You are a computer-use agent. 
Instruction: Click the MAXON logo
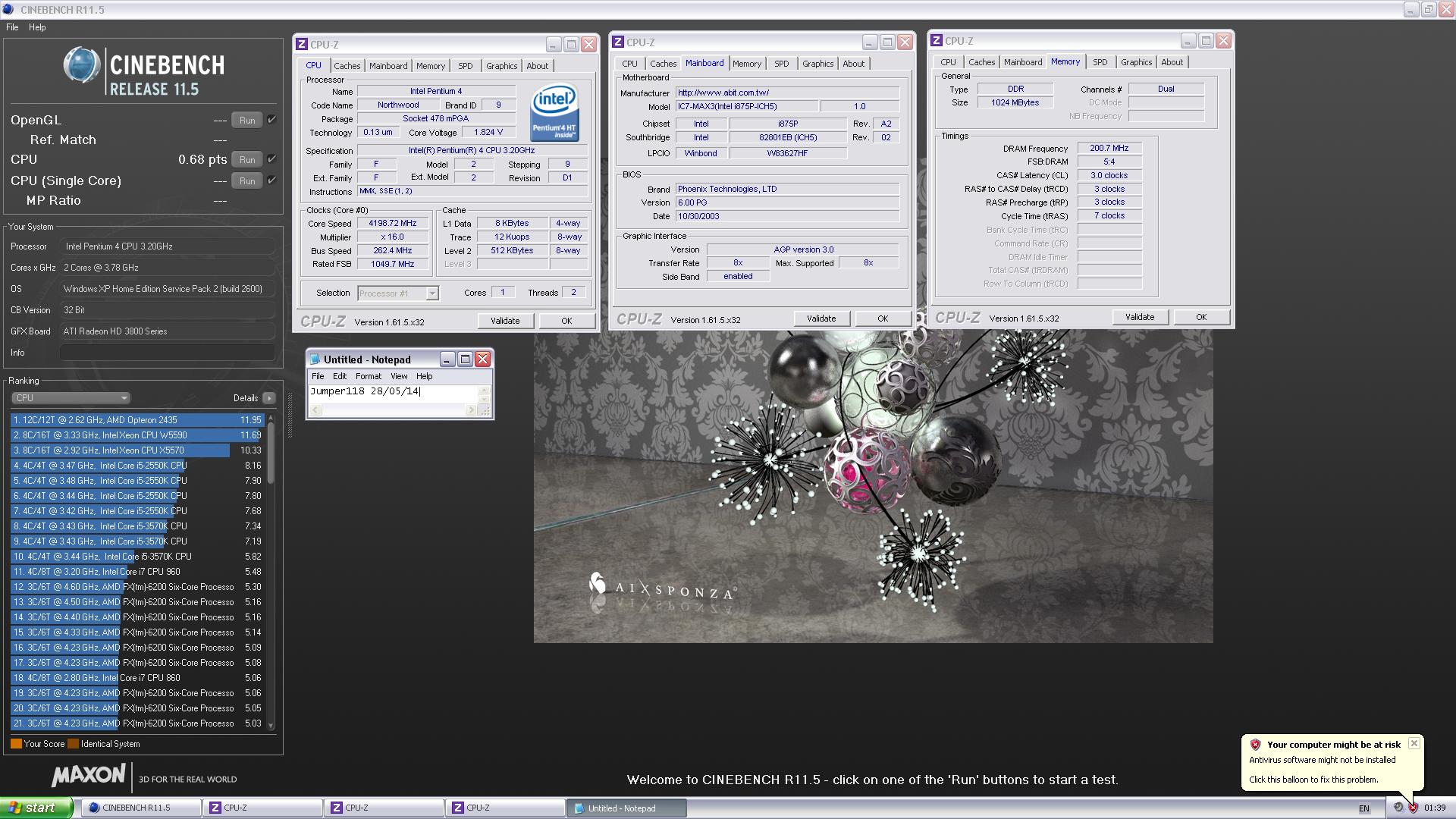(x=88, y=776)
